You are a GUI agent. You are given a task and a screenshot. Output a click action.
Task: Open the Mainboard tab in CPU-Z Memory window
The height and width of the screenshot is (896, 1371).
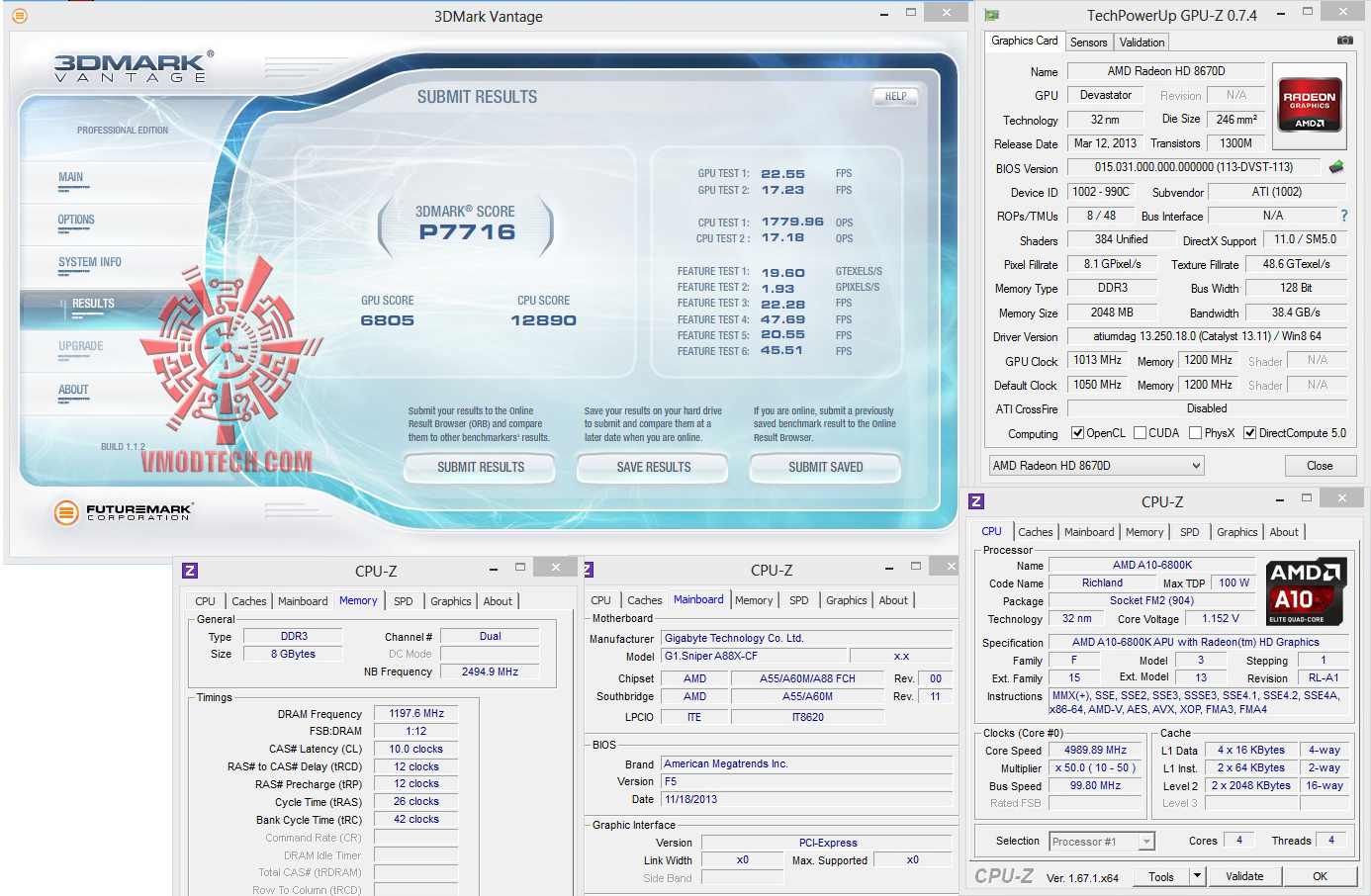click(x=303, y=601)
